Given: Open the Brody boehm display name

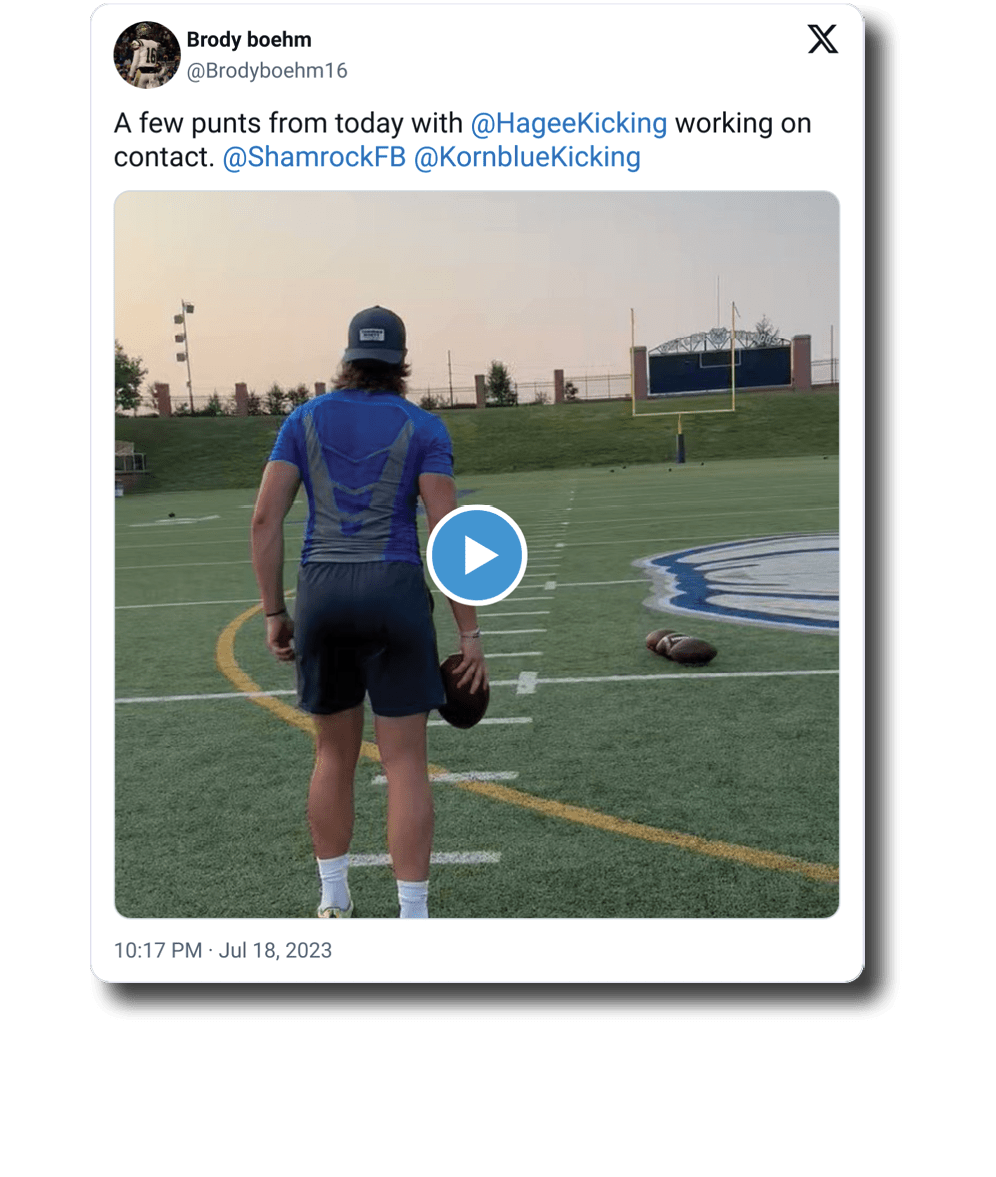Looking at the screenshot, I should [249, 40].
